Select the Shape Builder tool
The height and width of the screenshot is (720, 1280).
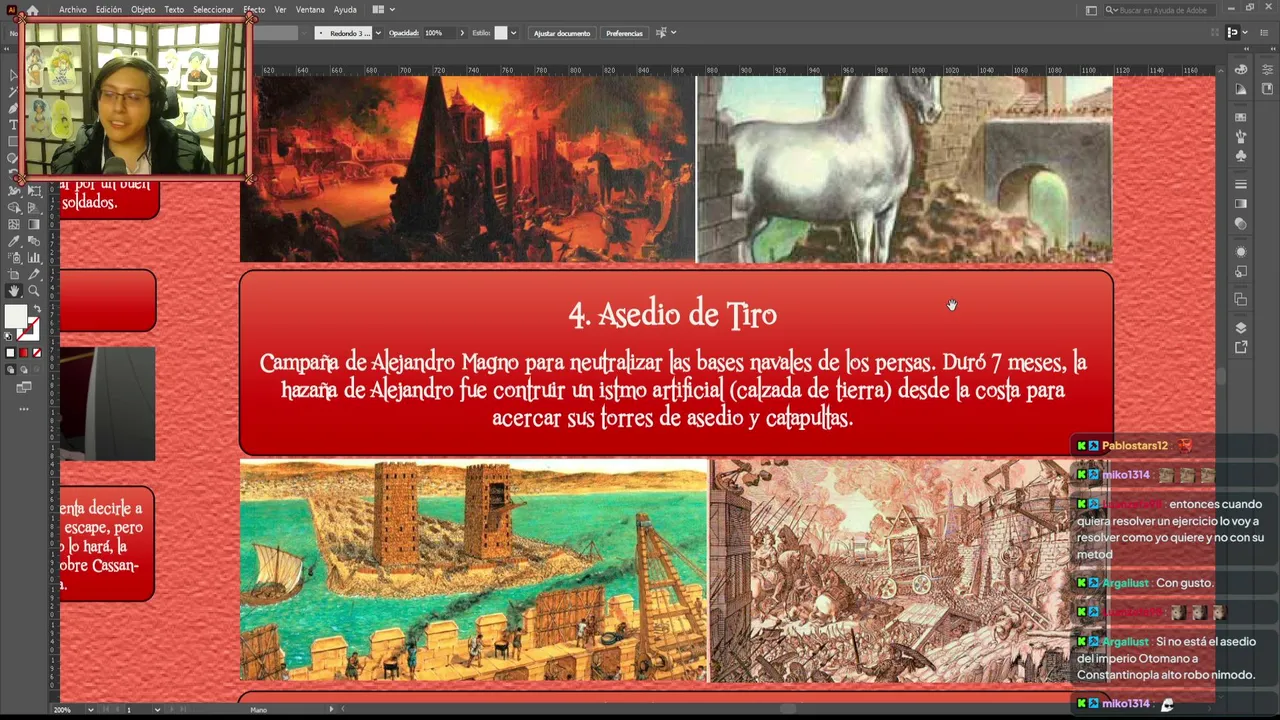tap(14, 208)
